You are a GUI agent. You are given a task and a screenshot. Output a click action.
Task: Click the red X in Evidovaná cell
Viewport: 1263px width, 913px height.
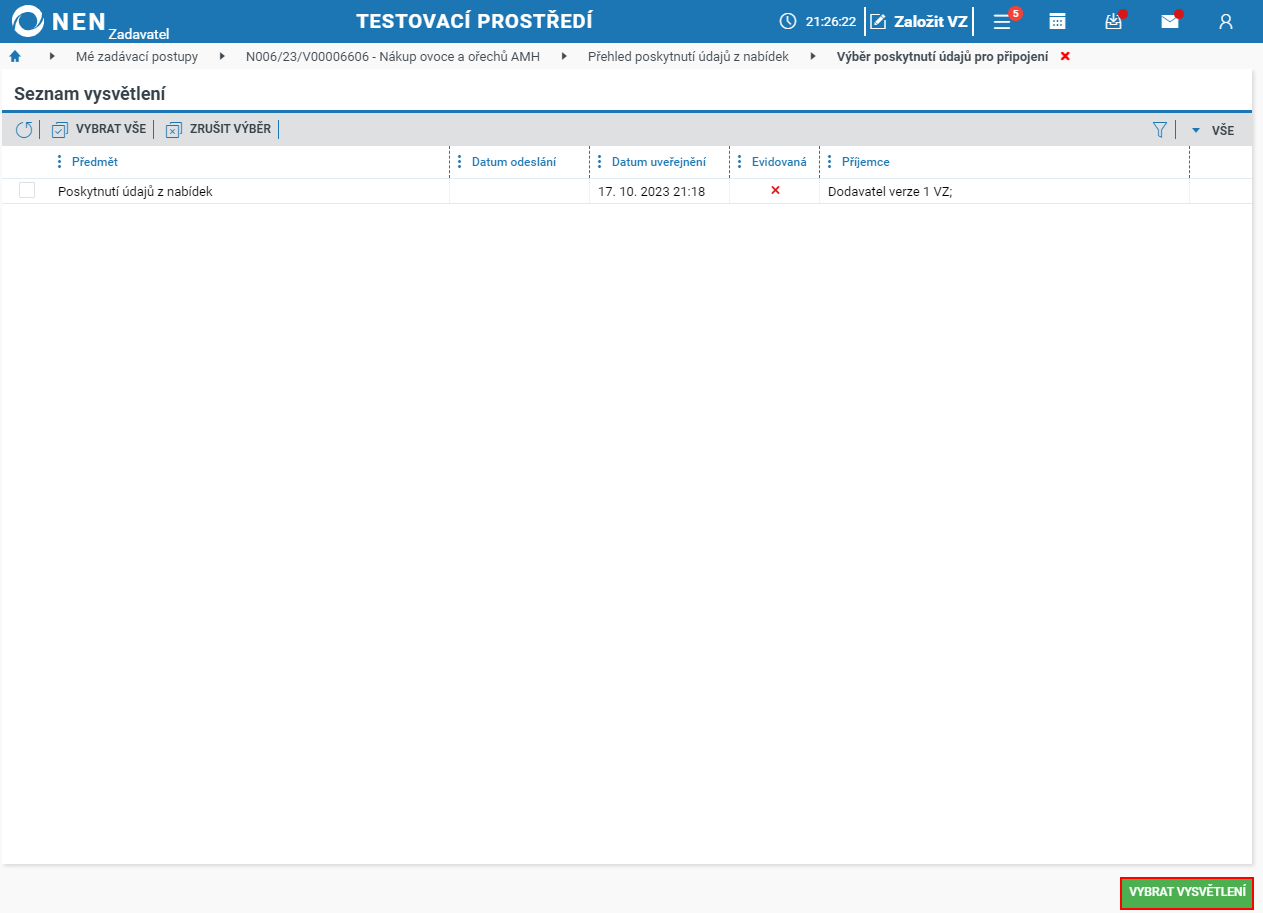pyautogui.click(x=775, y=190)
